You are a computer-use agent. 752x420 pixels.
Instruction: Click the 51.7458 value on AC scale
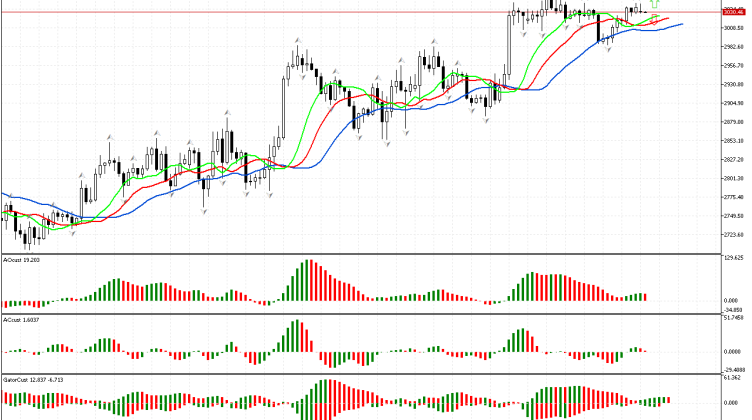[x=735, y=319]
